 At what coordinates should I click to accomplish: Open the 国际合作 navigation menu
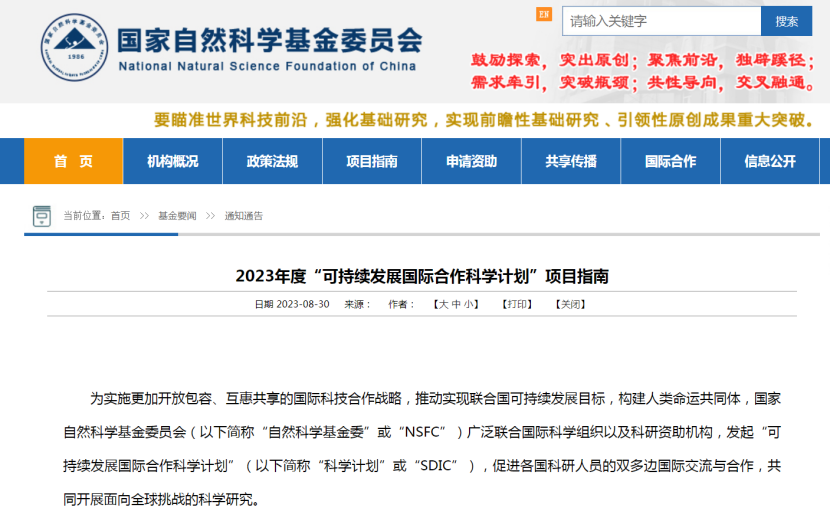coord(670,161)
